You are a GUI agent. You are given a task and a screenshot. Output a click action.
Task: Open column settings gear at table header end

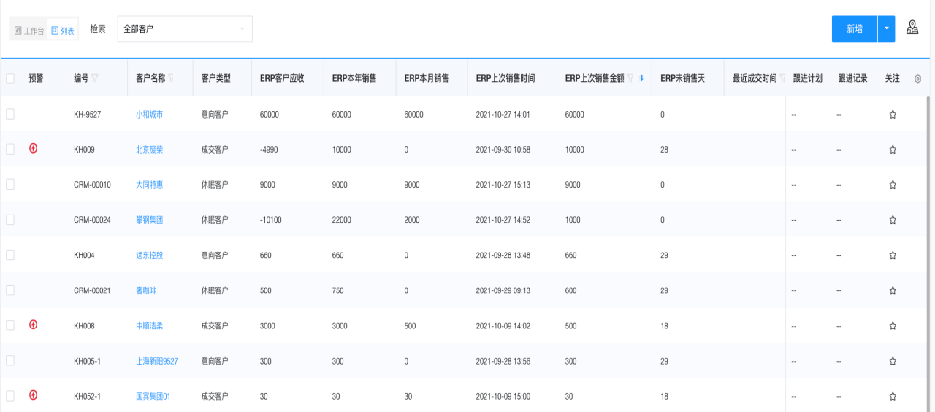pos(918,78)
